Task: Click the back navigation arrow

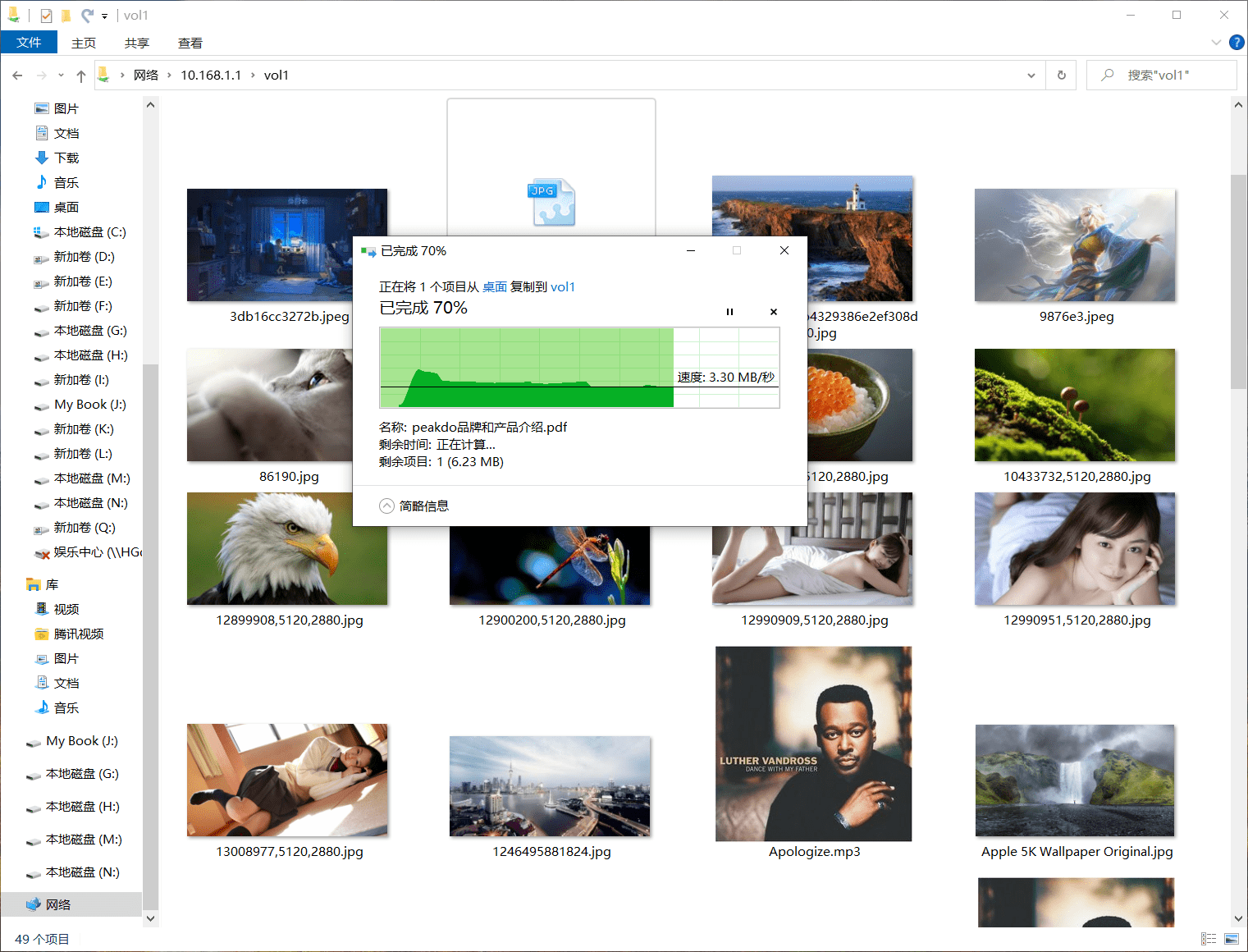Action: 17,76
